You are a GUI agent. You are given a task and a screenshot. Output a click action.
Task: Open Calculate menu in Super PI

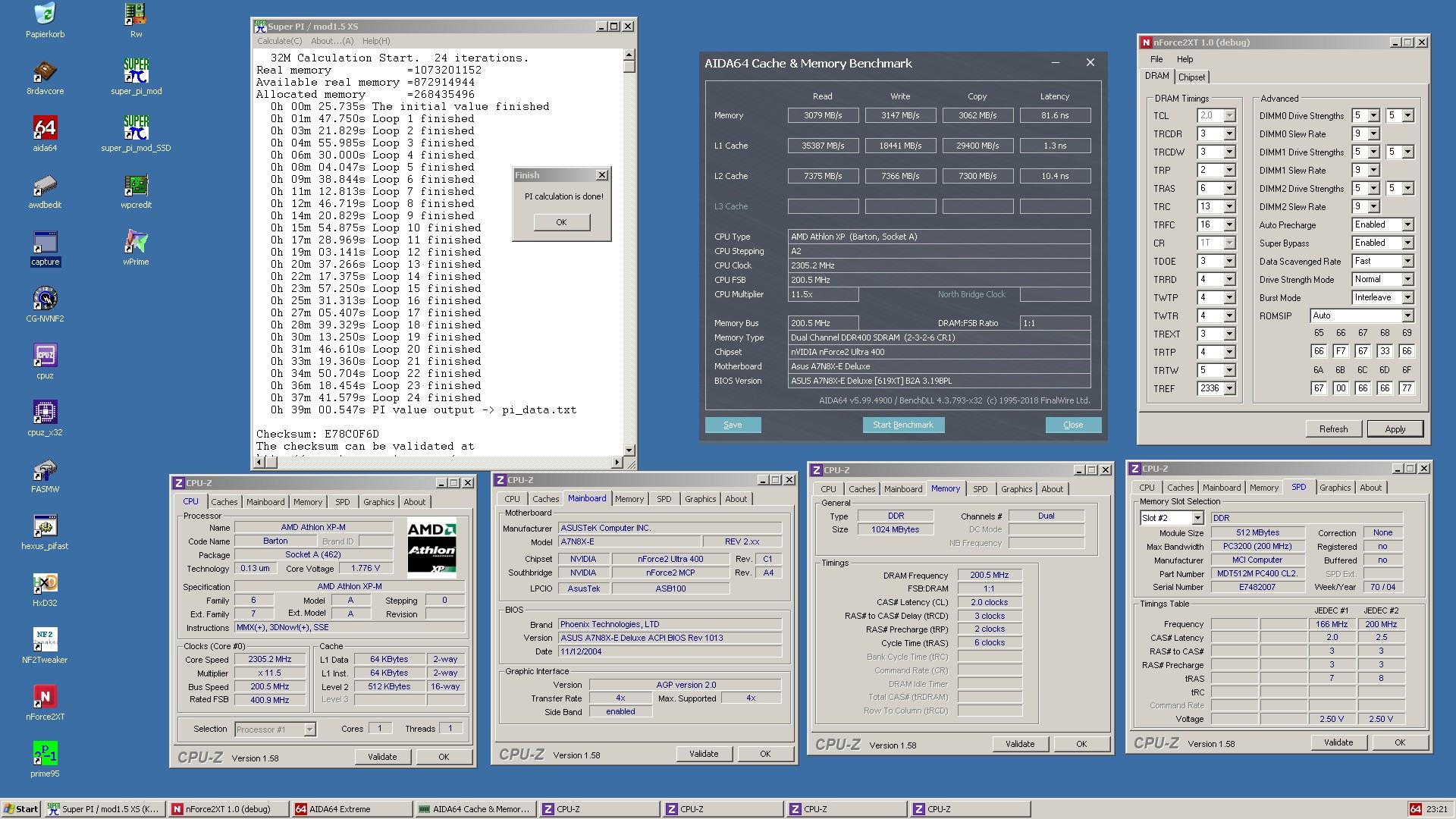279,41
